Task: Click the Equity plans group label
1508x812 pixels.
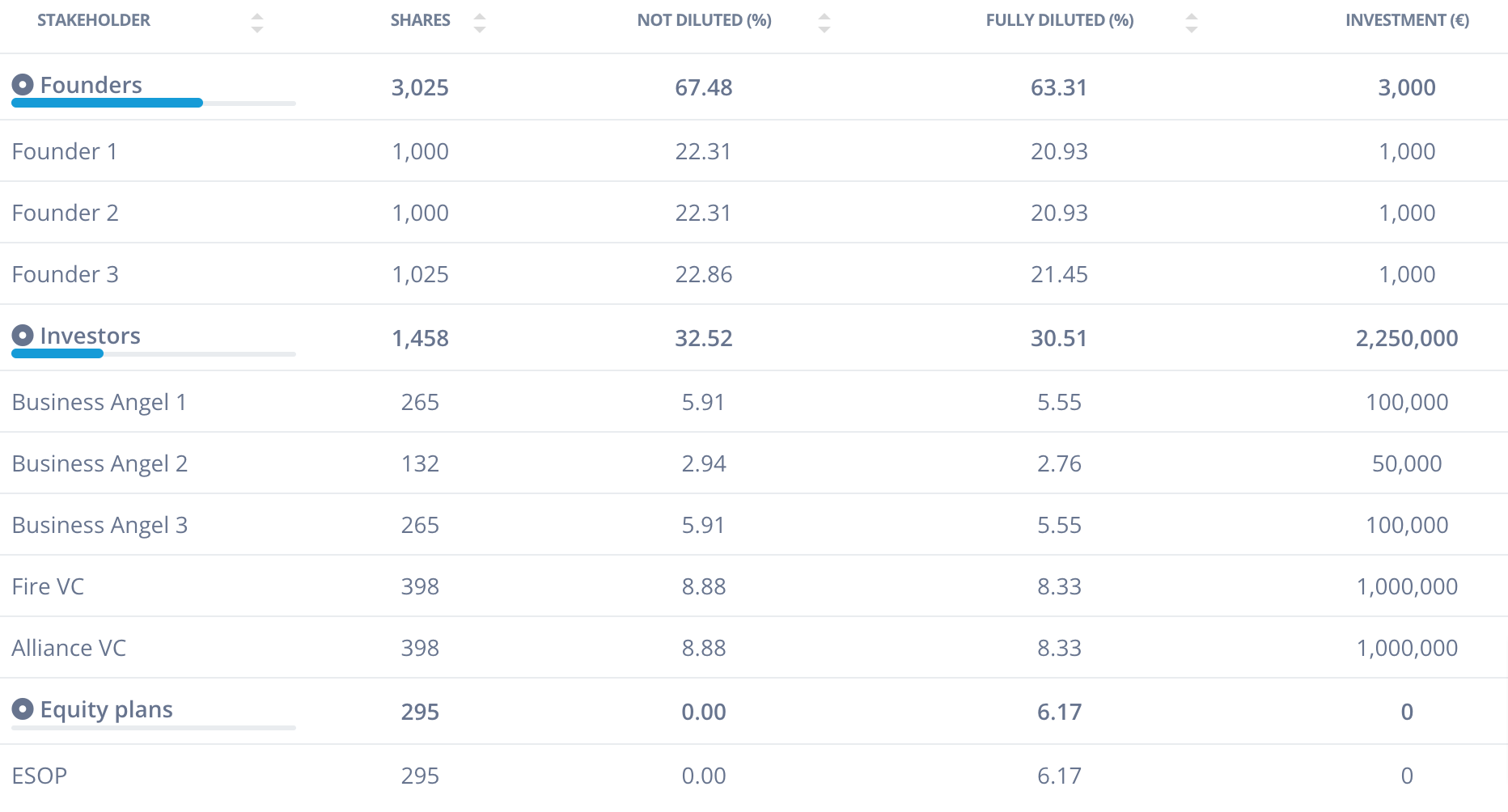Action: (107, 710)
